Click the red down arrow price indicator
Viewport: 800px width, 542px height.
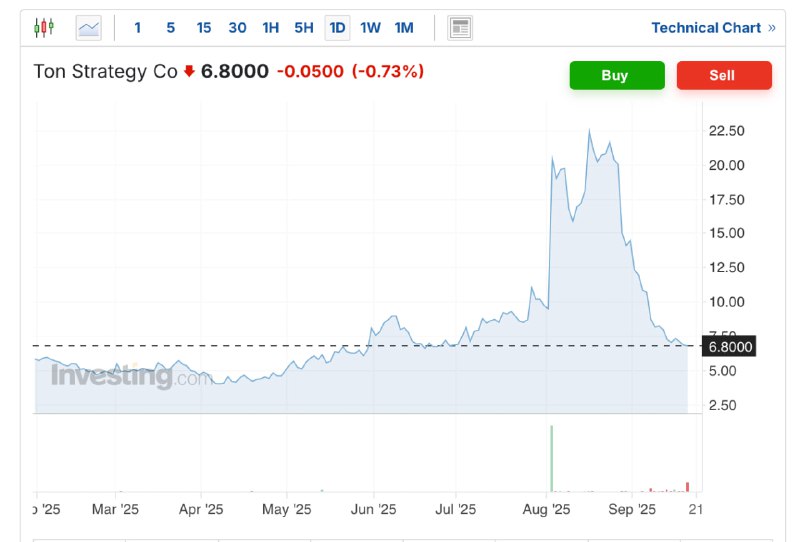pyautogui.click(x=189, y=72)
